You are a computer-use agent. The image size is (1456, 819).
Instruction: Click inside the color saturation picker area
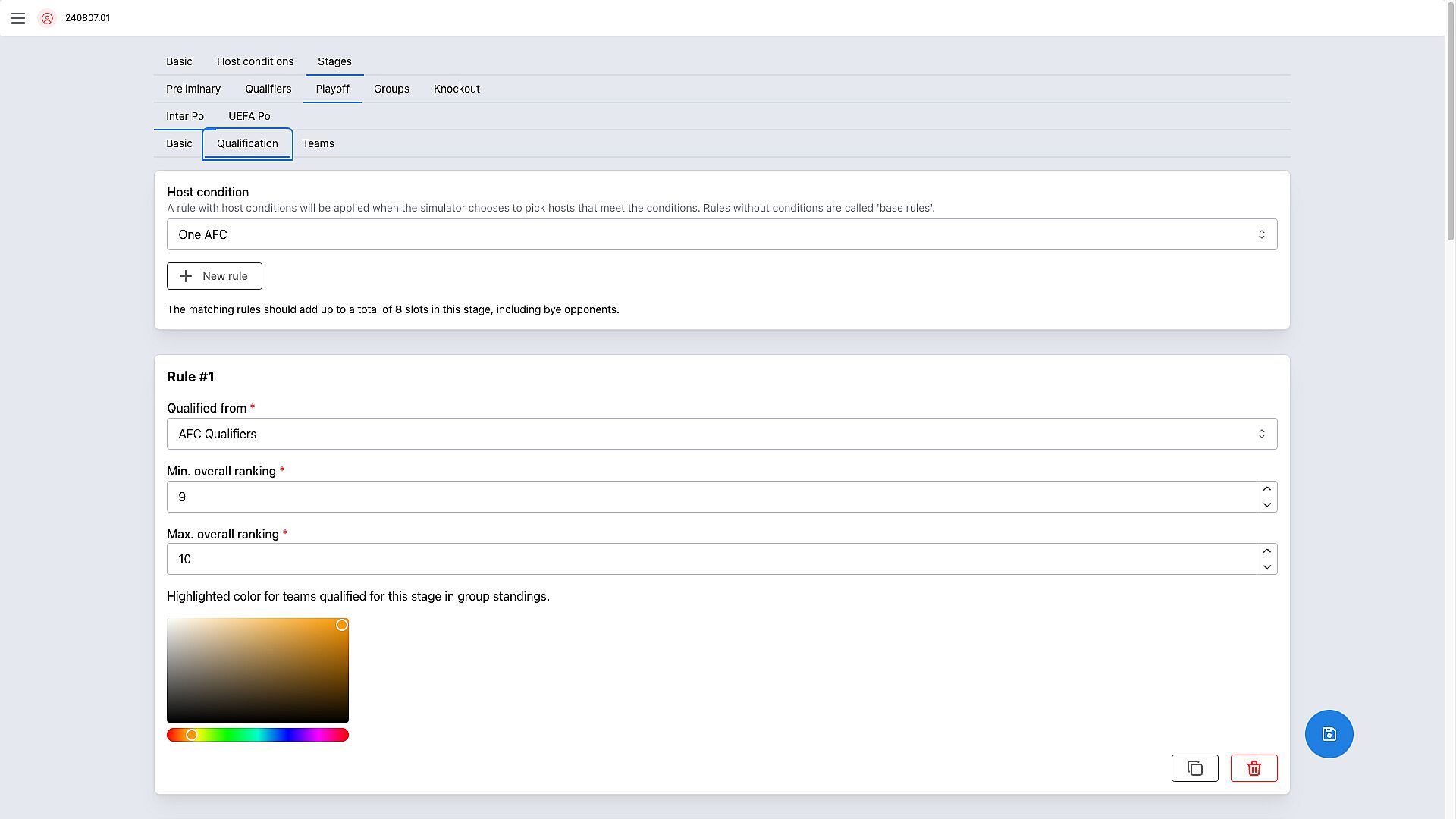258,670
